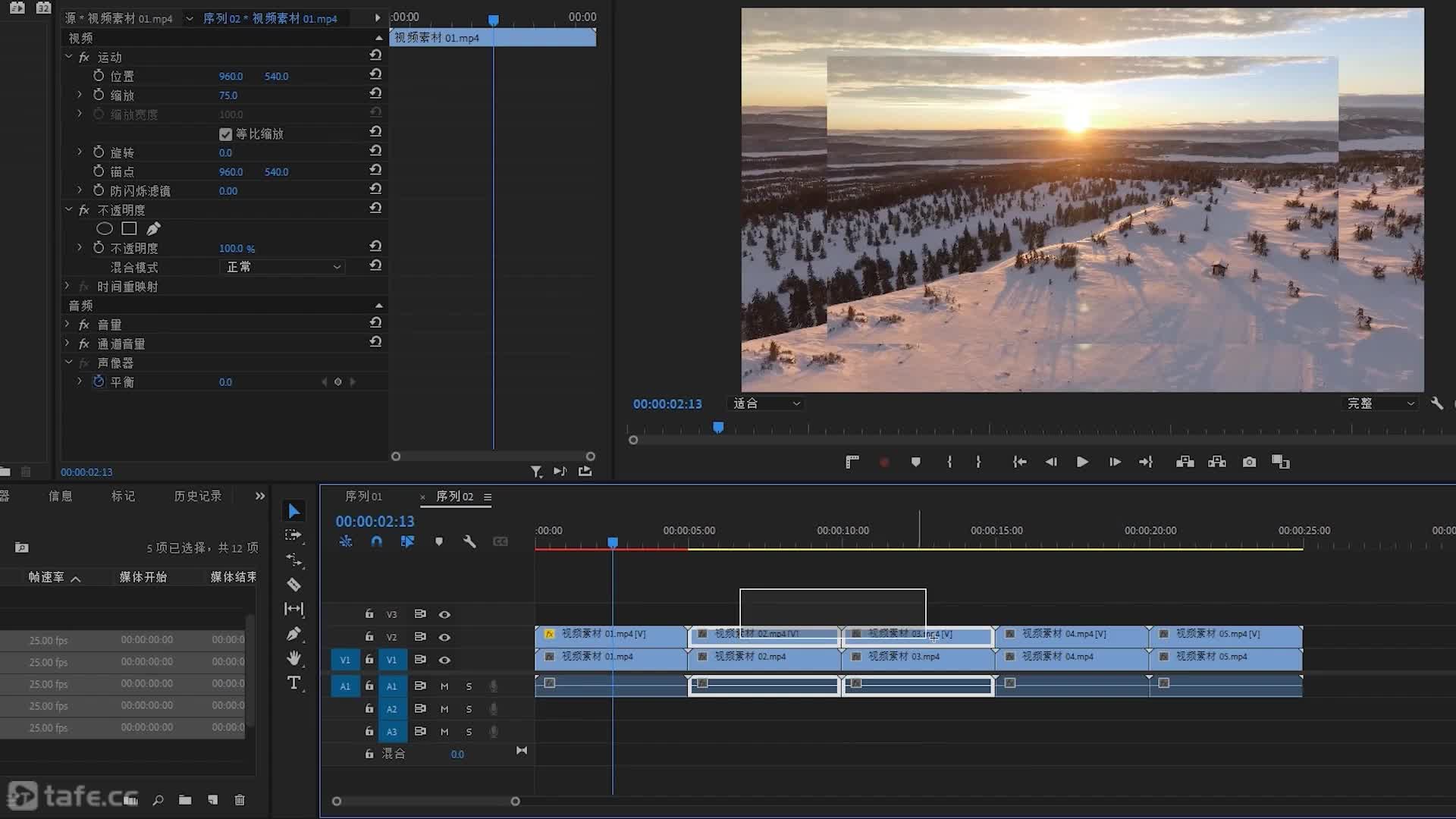Expand the Time Remapping section
Image resolution: width=1456 pixels, height=819 pixels.
(x=67, y=286)
